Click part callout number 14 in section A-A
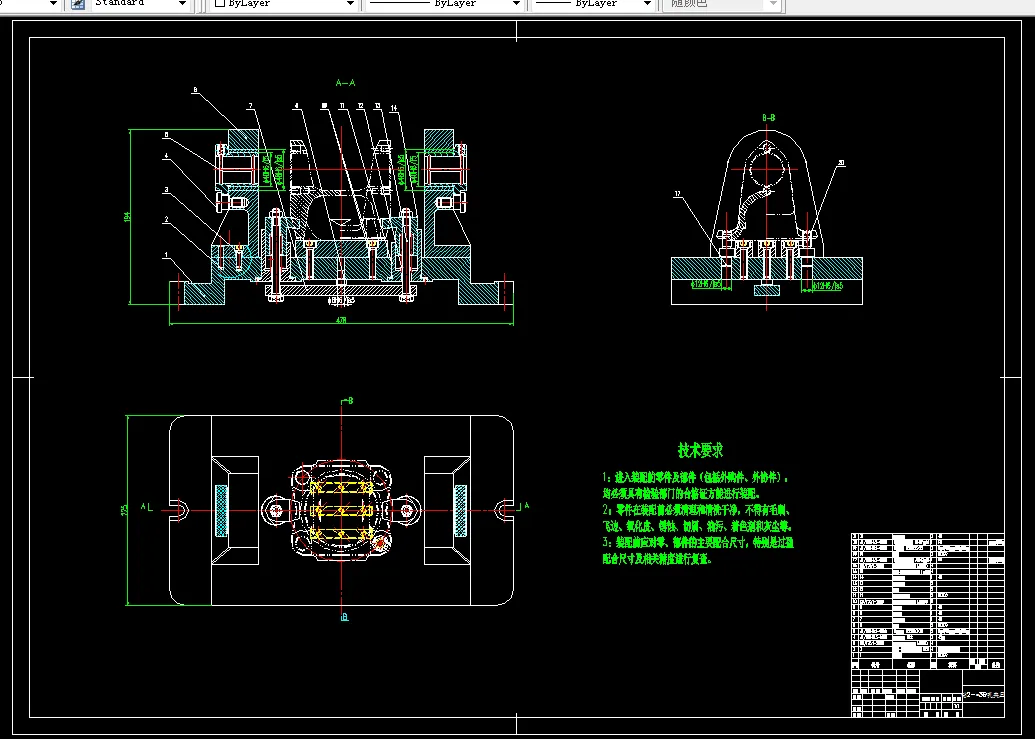 click(394, 108)
